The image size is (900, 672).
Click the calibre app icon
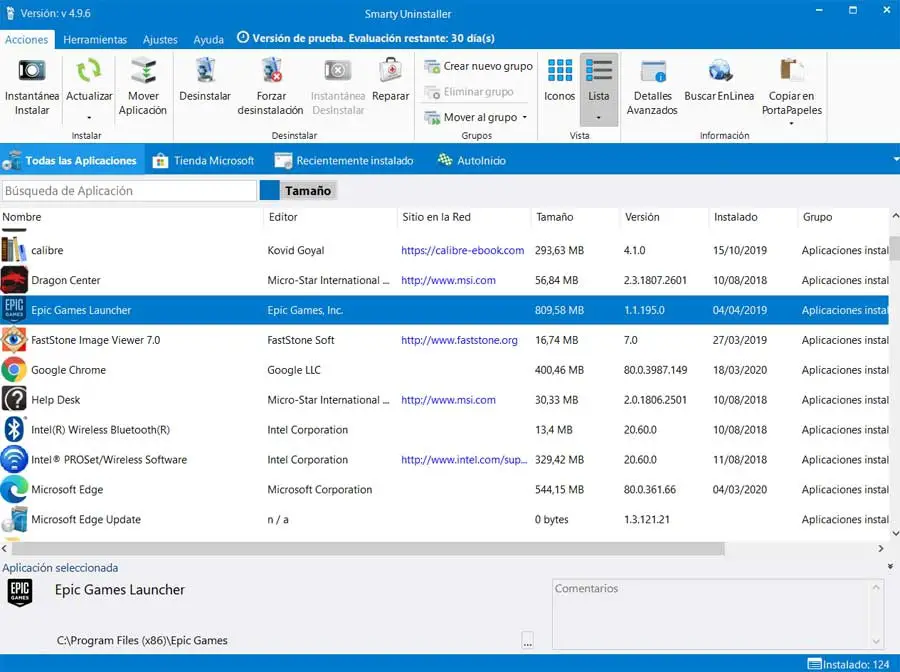13,250
